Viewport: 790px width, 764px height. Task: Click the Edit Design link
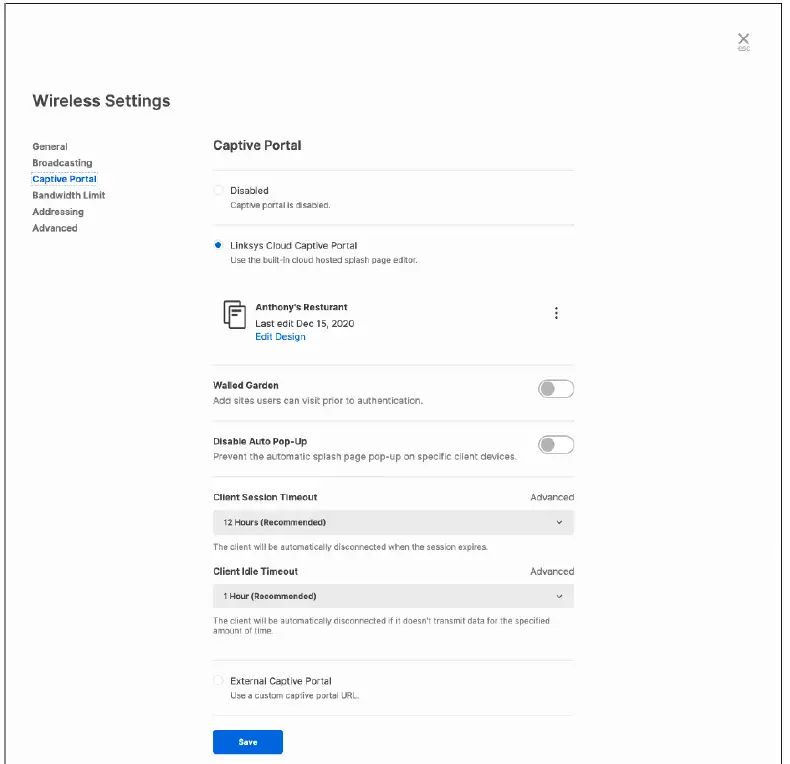280,337
